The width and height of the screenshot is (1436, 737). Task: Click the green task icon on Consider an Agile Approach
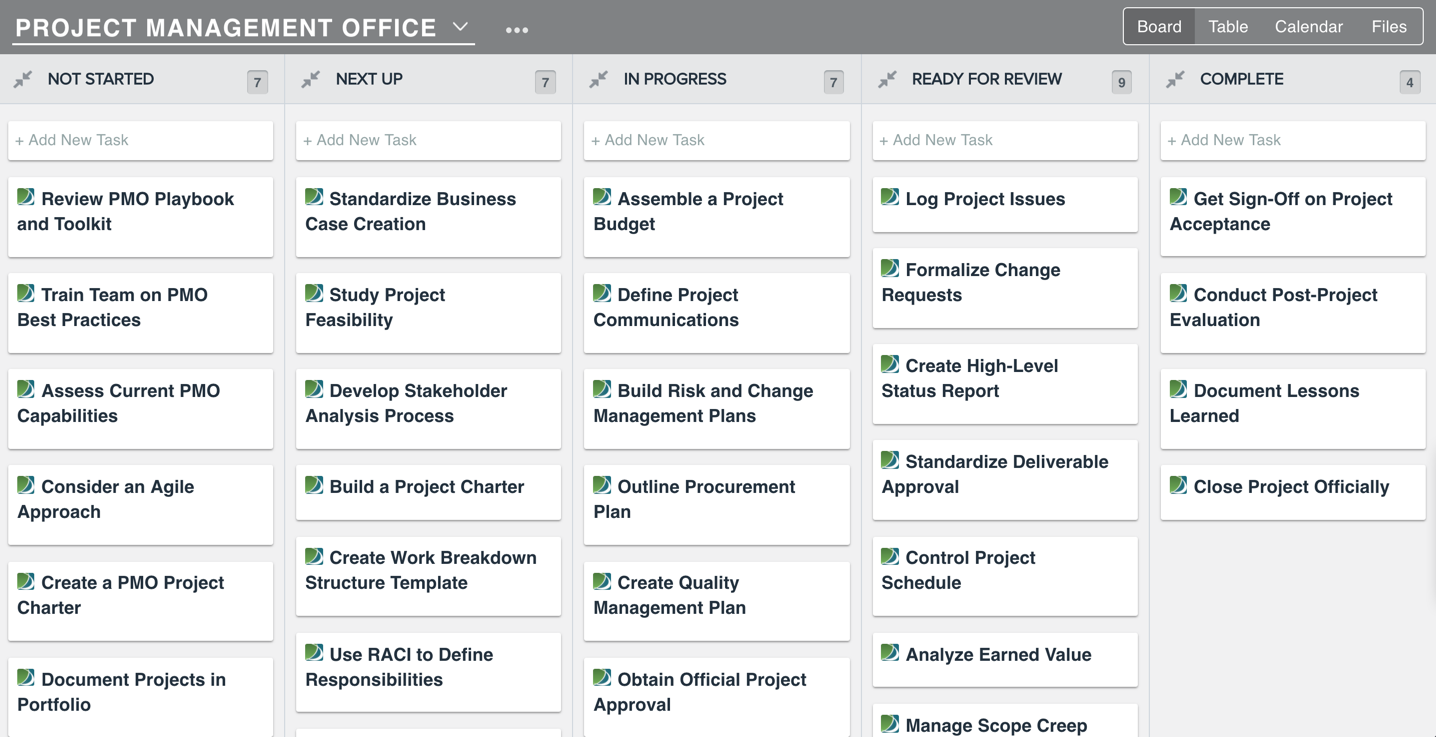26,486
